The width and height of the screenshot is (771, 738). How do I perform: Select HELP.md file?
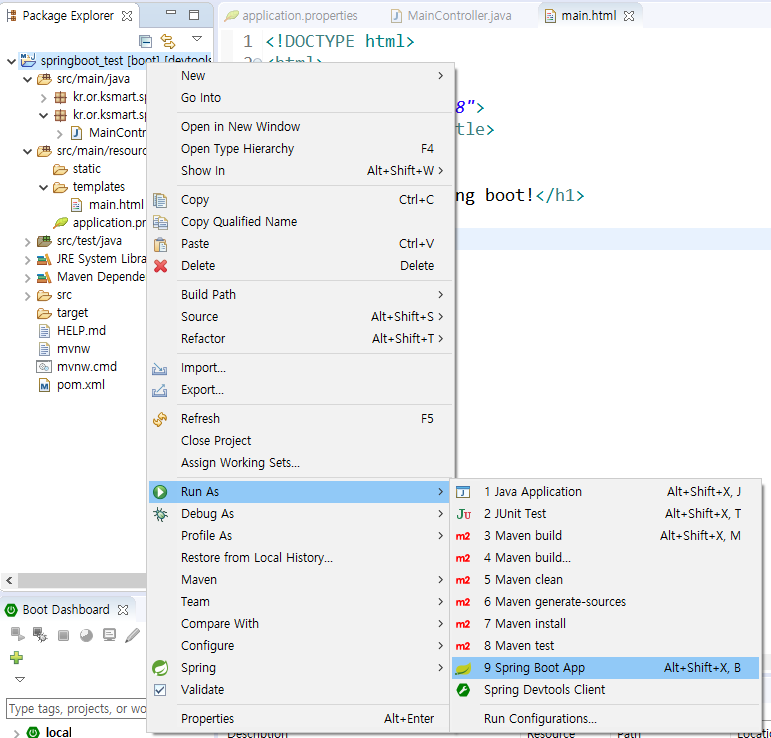click(81, 330)
